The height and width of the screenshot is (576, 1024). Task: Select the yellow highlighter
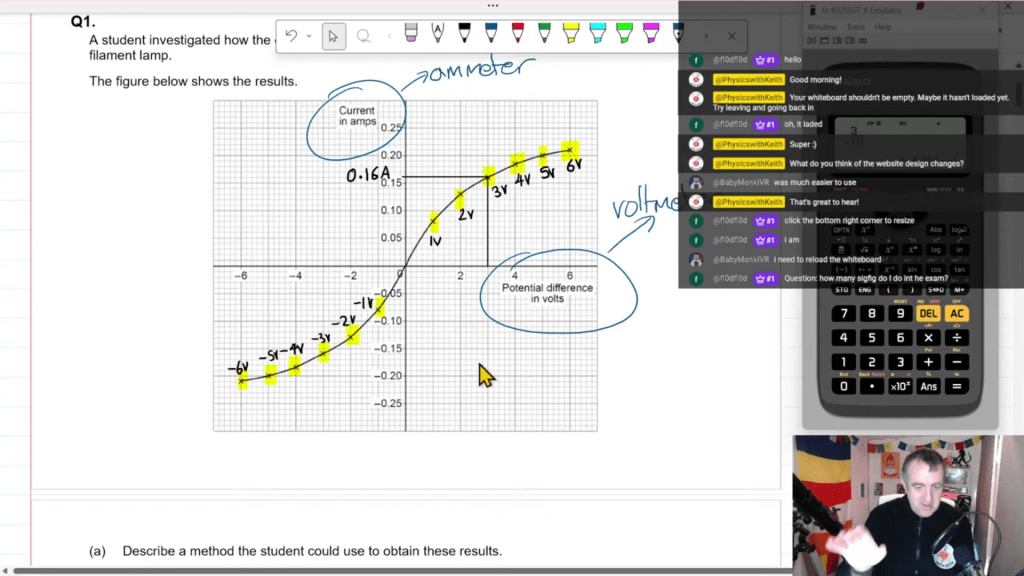[x=570, y=33]
